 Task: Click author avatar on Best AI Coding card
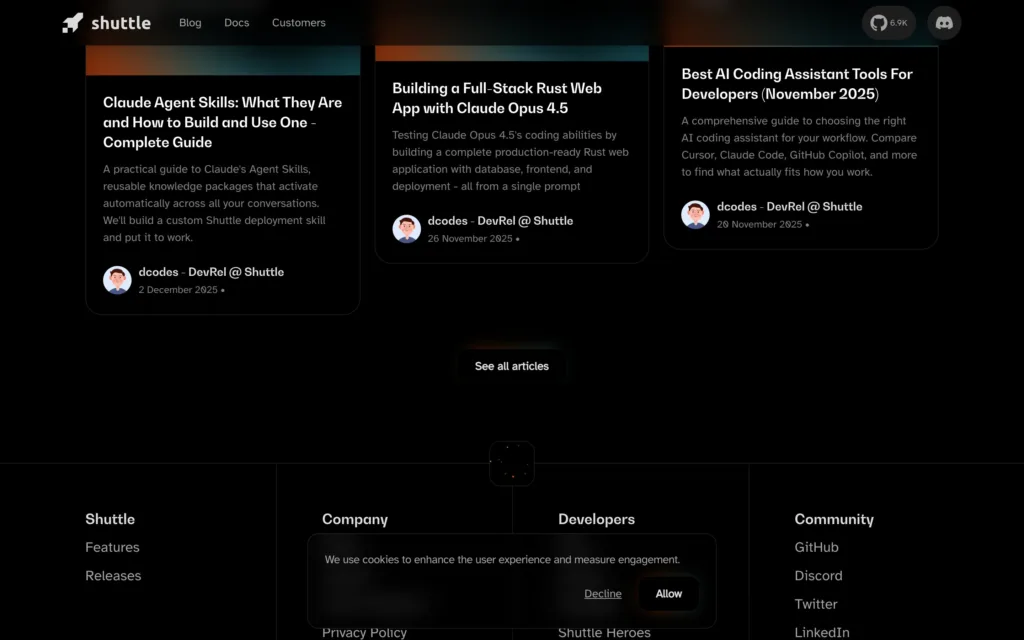(696, 215)
